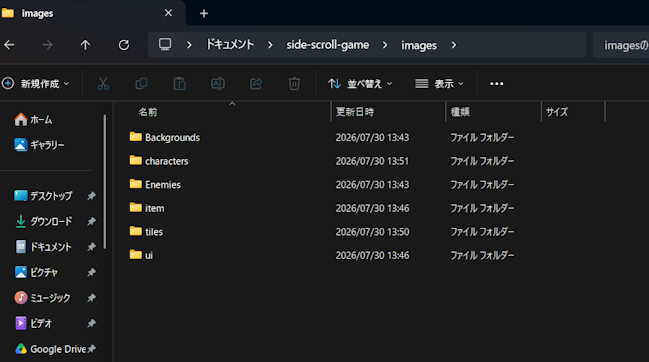The width and height of the screenshot is (649, 362).
Task: Select the characters folder
Action: coord(159,161)
